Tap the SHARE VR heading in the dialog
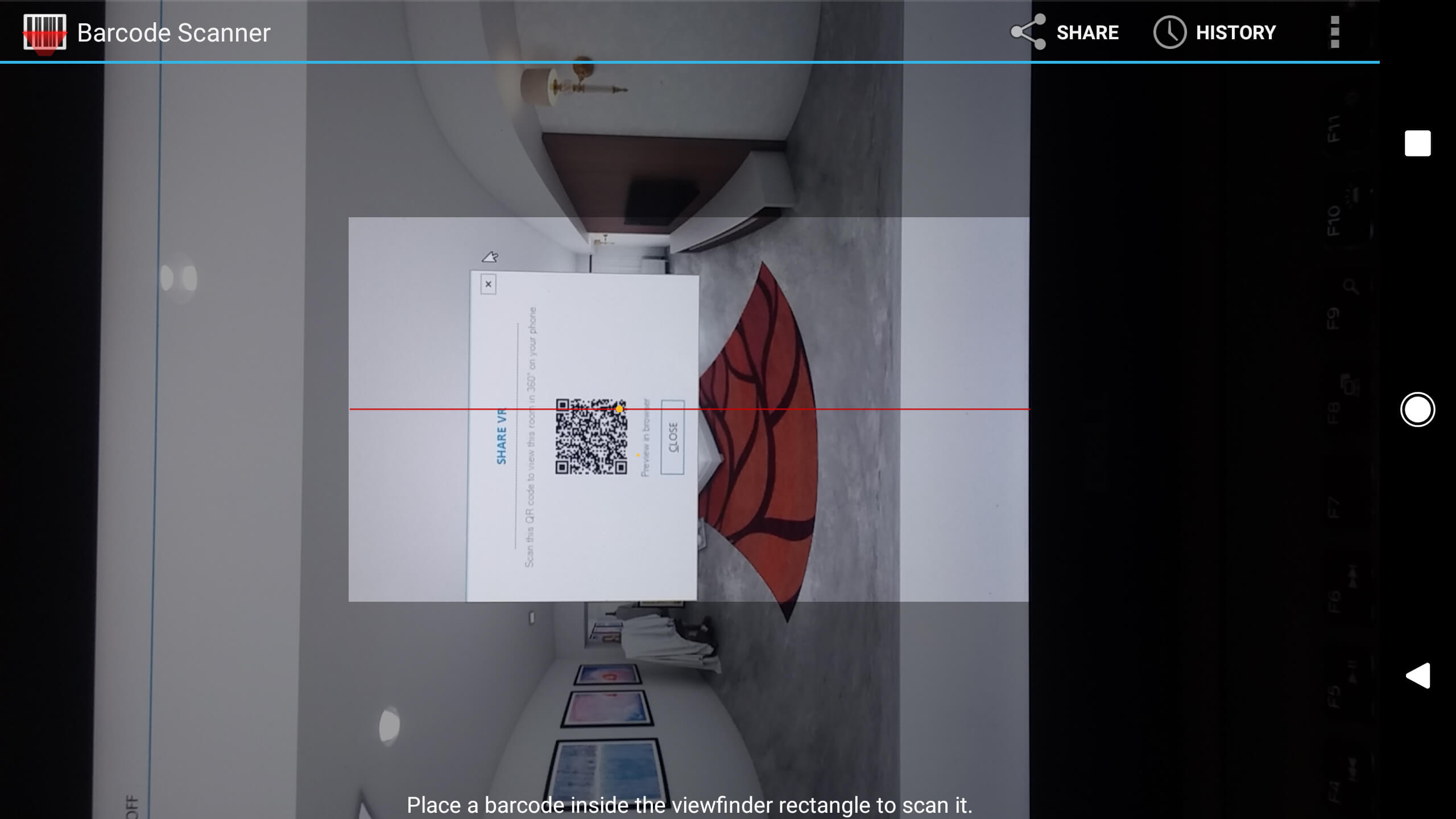This screenshot has width=1456, height=819. click(x=501, y=436)
